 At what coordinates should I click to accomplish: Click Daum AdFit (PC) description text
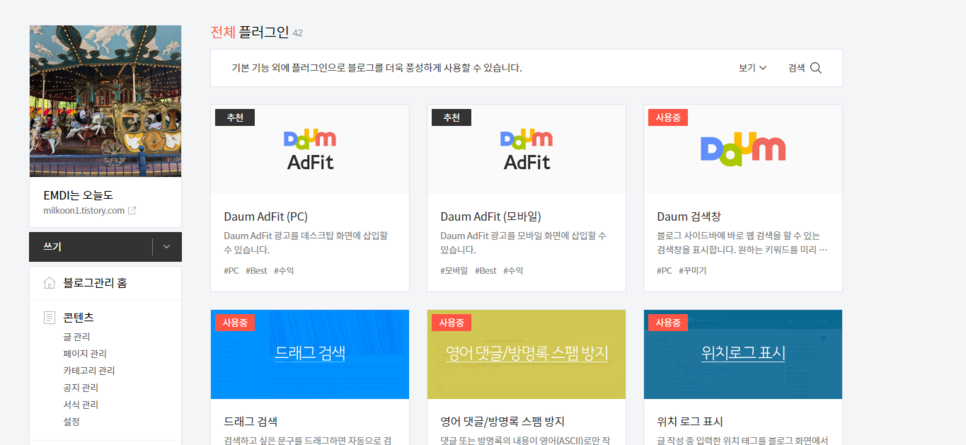pos(306,243)
